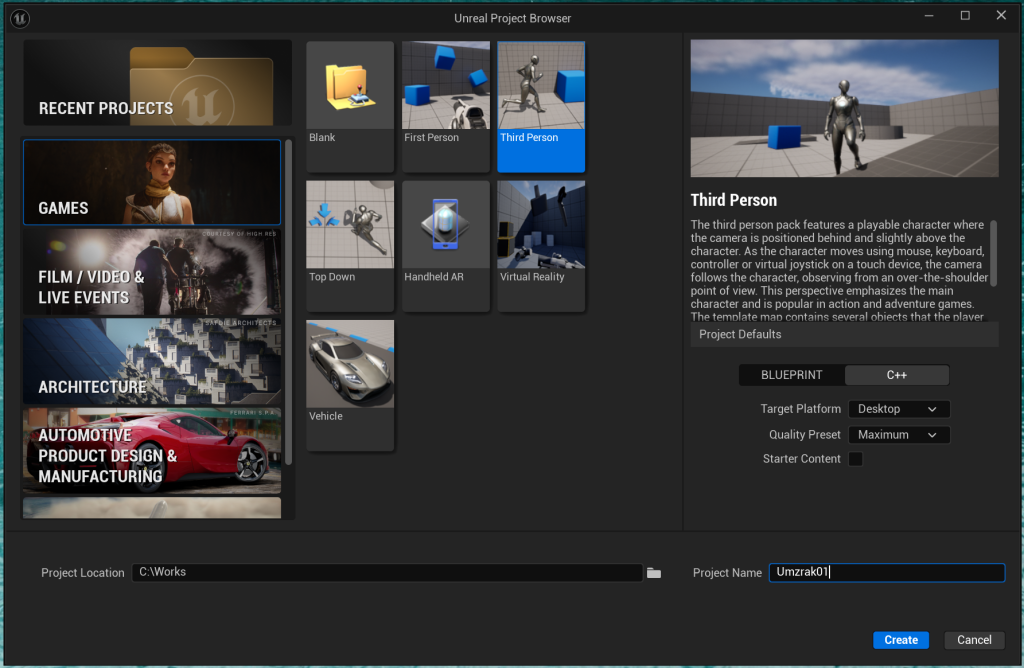The height and width of the screenshot is (668, 1024).
Task: Select Blueprint project type
Action: tap(792, 375)
